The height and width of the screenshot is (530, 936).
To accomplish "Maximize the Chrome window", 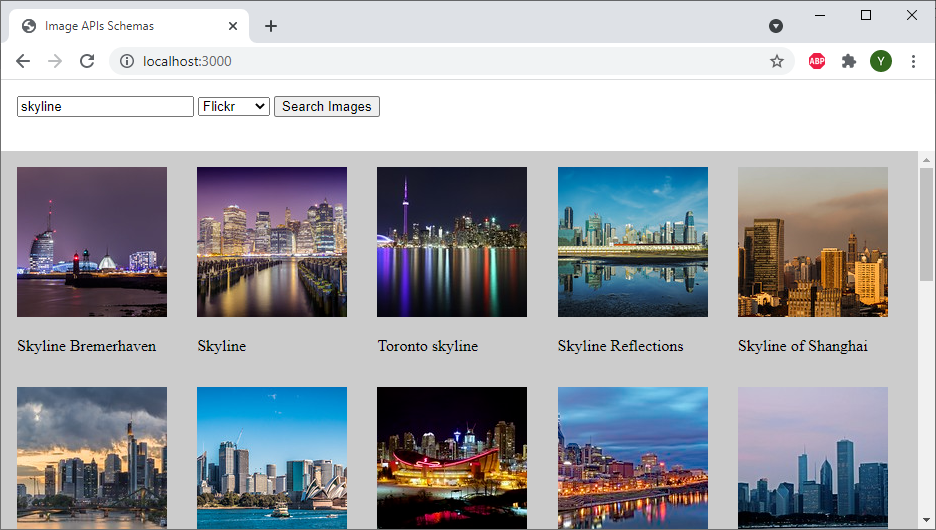I will click(x=866, y=16).
